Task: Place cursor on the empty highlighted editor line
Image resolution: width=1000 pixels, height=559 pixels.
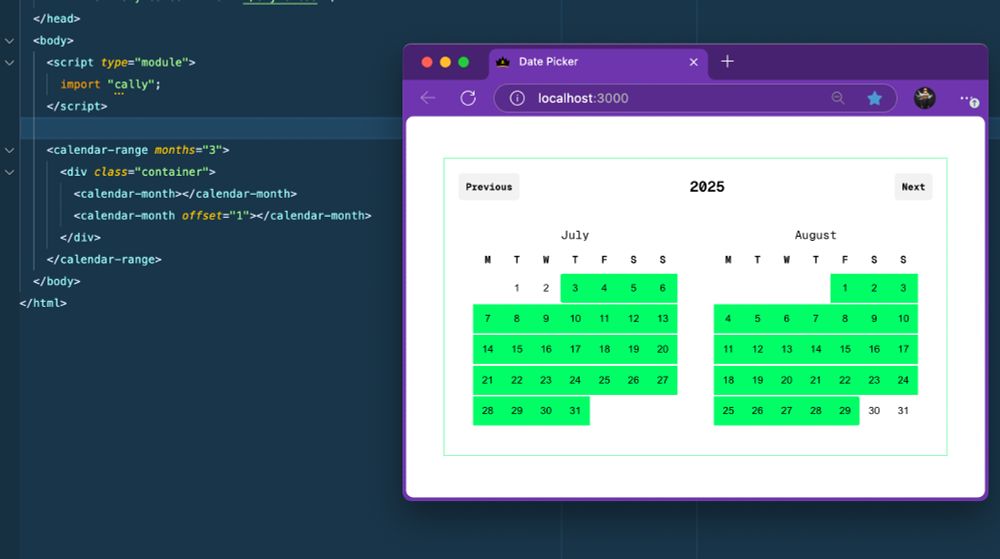Action: pyautogui.click(x=210, y=128)
